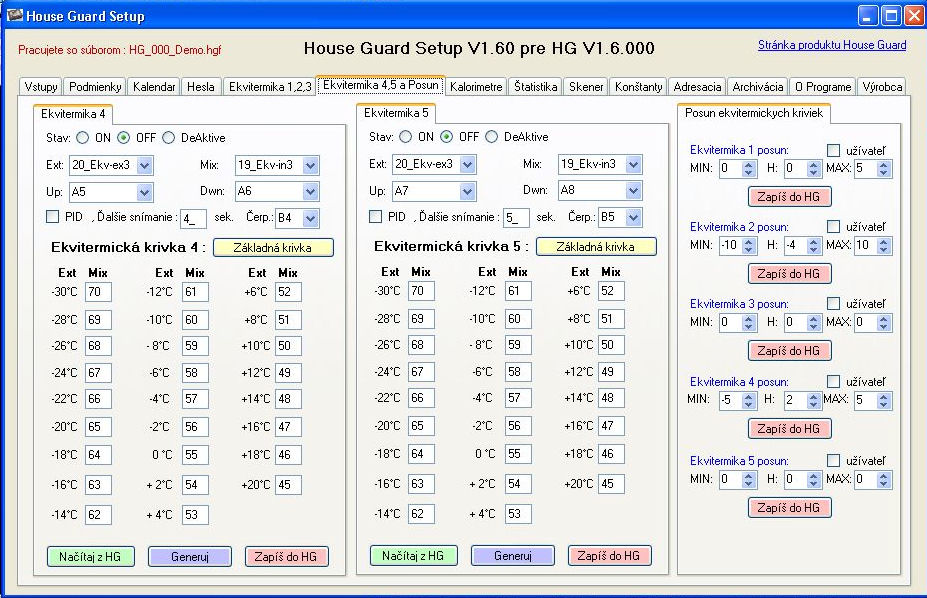The height and width of the screenshot is (598, 927).
Task: Select ON state for Ekvitermika 5
Action: 406,136
